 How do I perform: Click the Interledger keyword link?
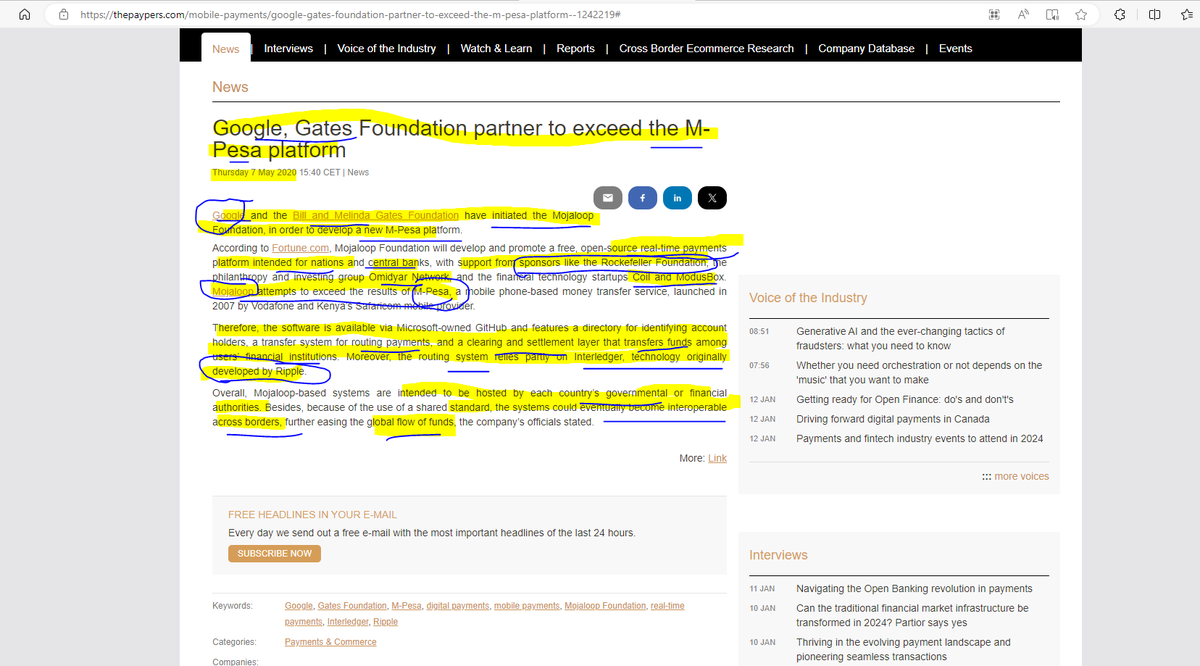[347, 622]
